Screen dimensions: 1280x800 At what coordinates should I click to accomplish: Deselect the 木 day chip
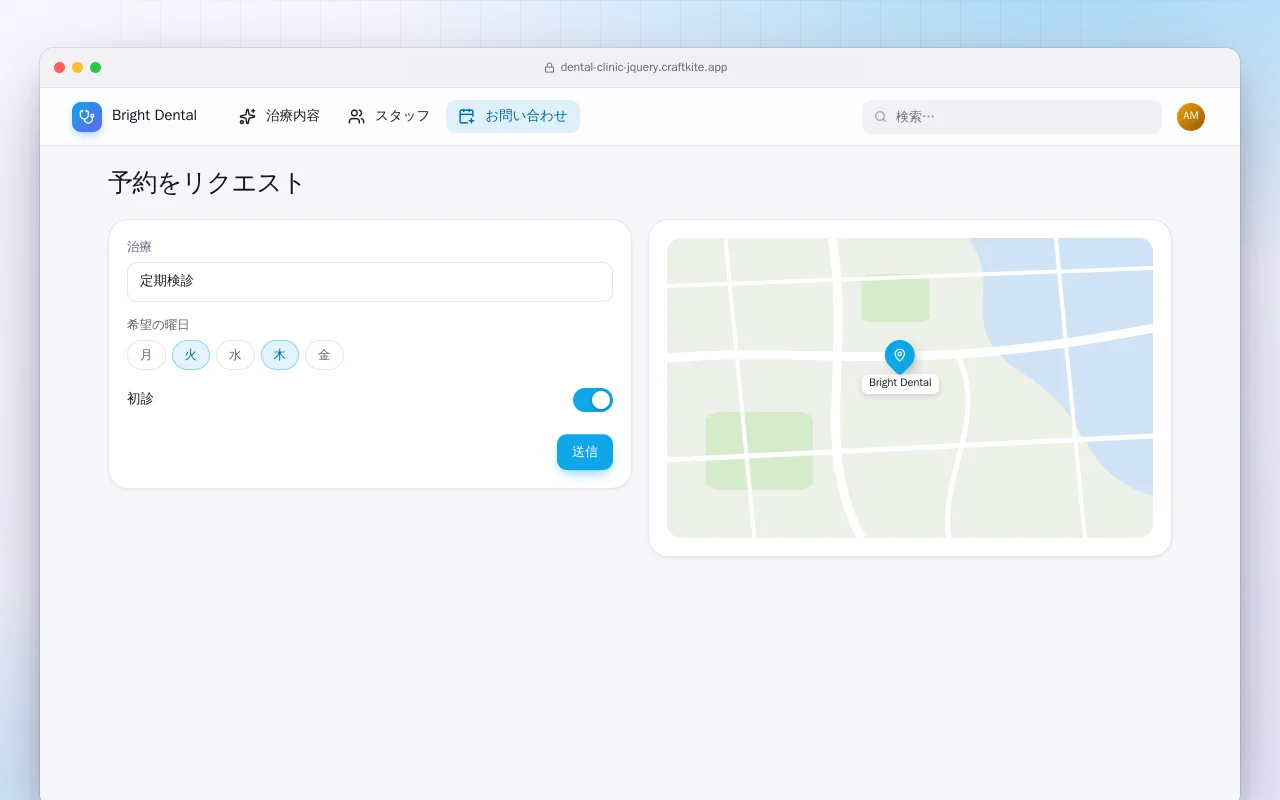point(280,355)
